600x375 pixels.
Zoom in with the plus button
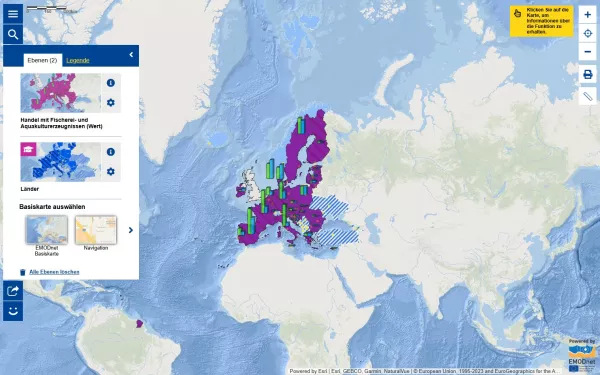tap(587, 15)
